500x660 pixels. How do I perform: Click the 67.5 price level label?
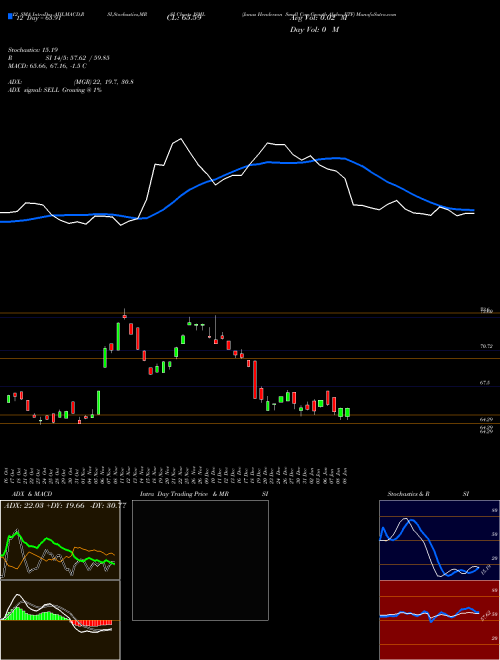click(x=485, y=383)
